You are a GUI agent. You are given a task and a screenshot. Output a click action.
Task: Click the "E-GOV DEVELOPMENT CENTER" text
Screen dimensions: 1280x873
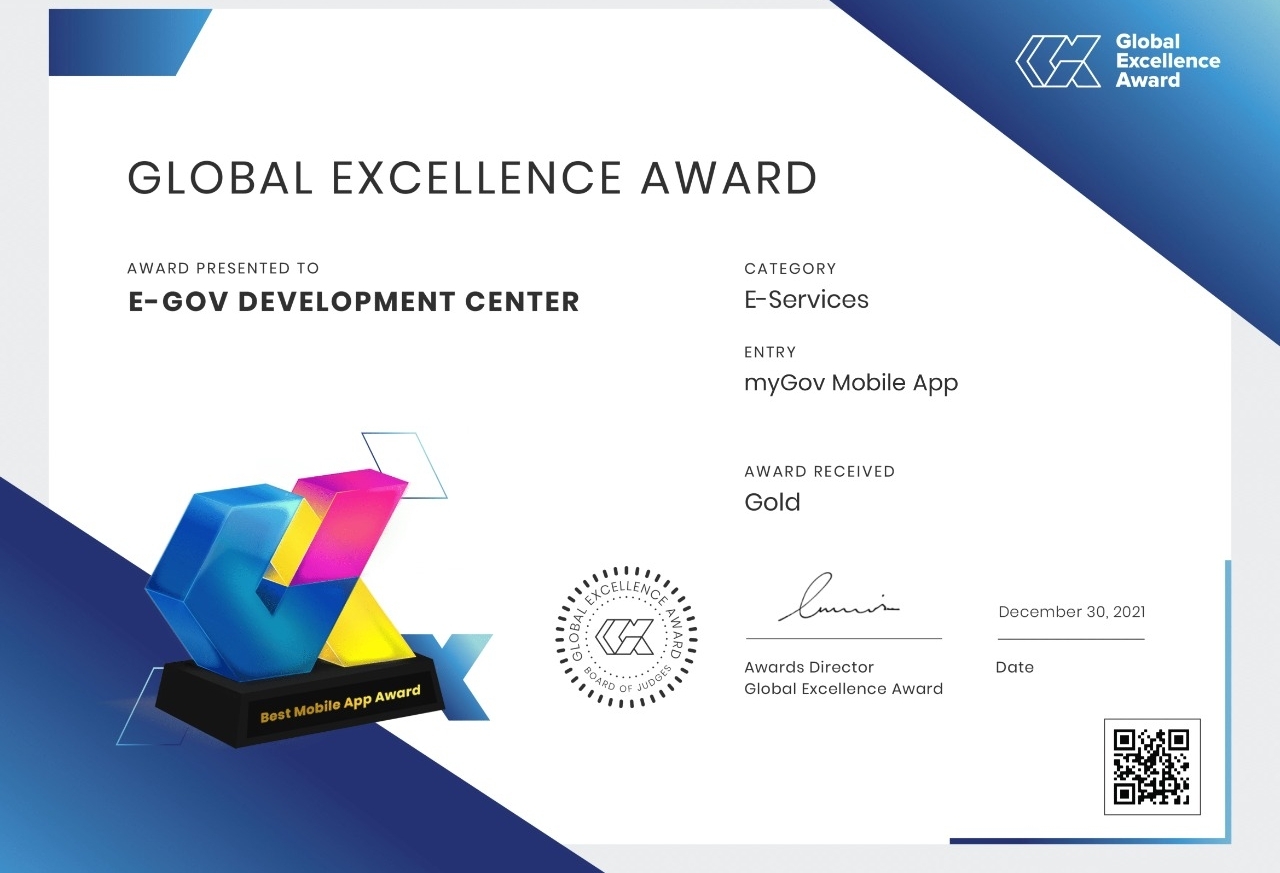click(x=354, y=301)
